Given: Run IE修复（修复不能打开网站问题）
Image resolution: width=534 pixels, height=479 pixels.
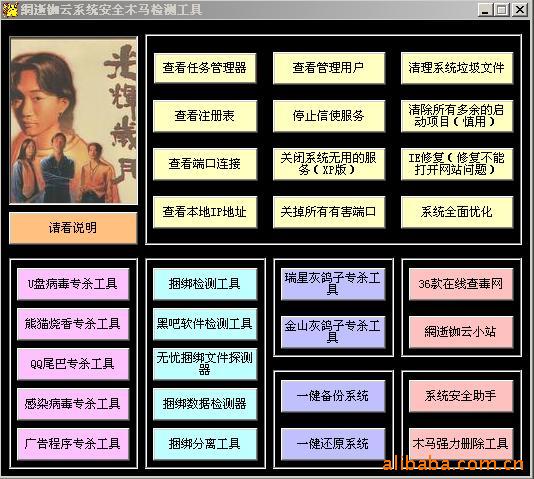Looking at the screenshot, I should tap(457, 164).
